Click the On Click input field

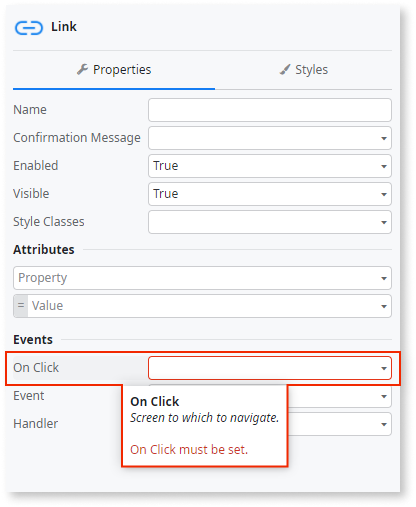tap(270, 368)
